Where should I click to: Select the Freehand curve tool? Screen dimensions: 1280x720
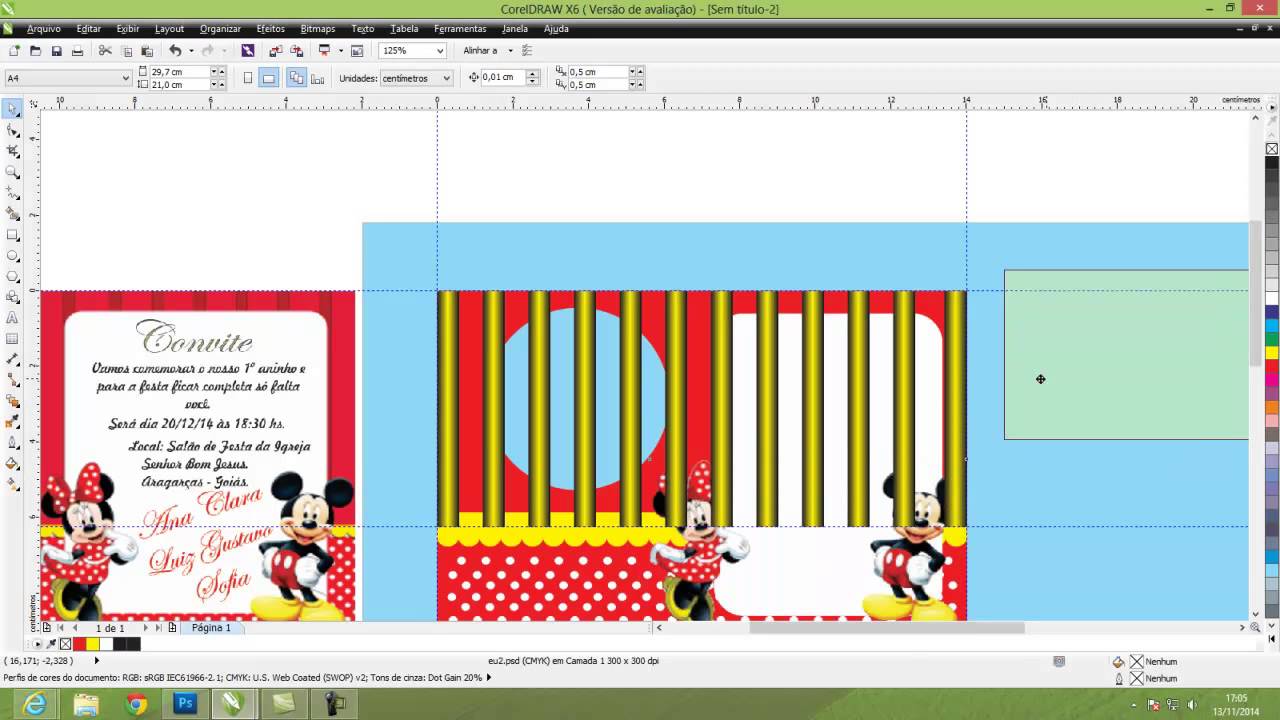[13, 193]
